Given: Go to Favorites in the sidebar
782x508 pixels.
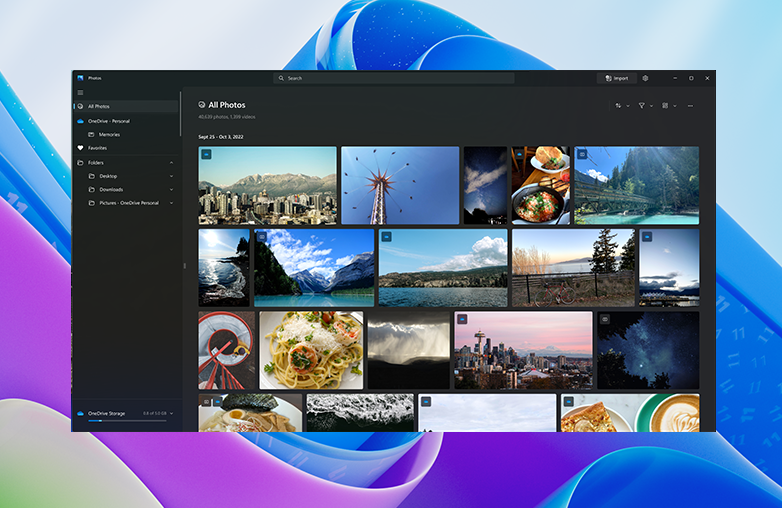Looking at the screenshot, I should (x=126, y=148).
